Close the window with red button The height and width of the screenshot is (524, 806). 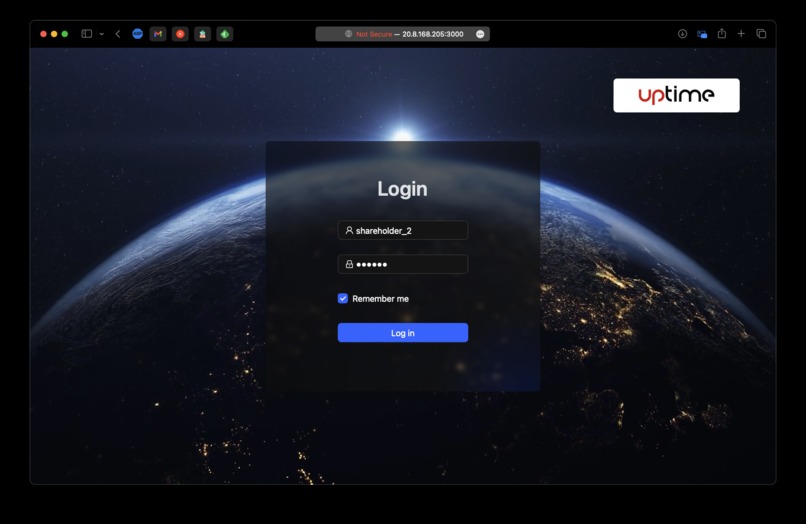(43, 34)
